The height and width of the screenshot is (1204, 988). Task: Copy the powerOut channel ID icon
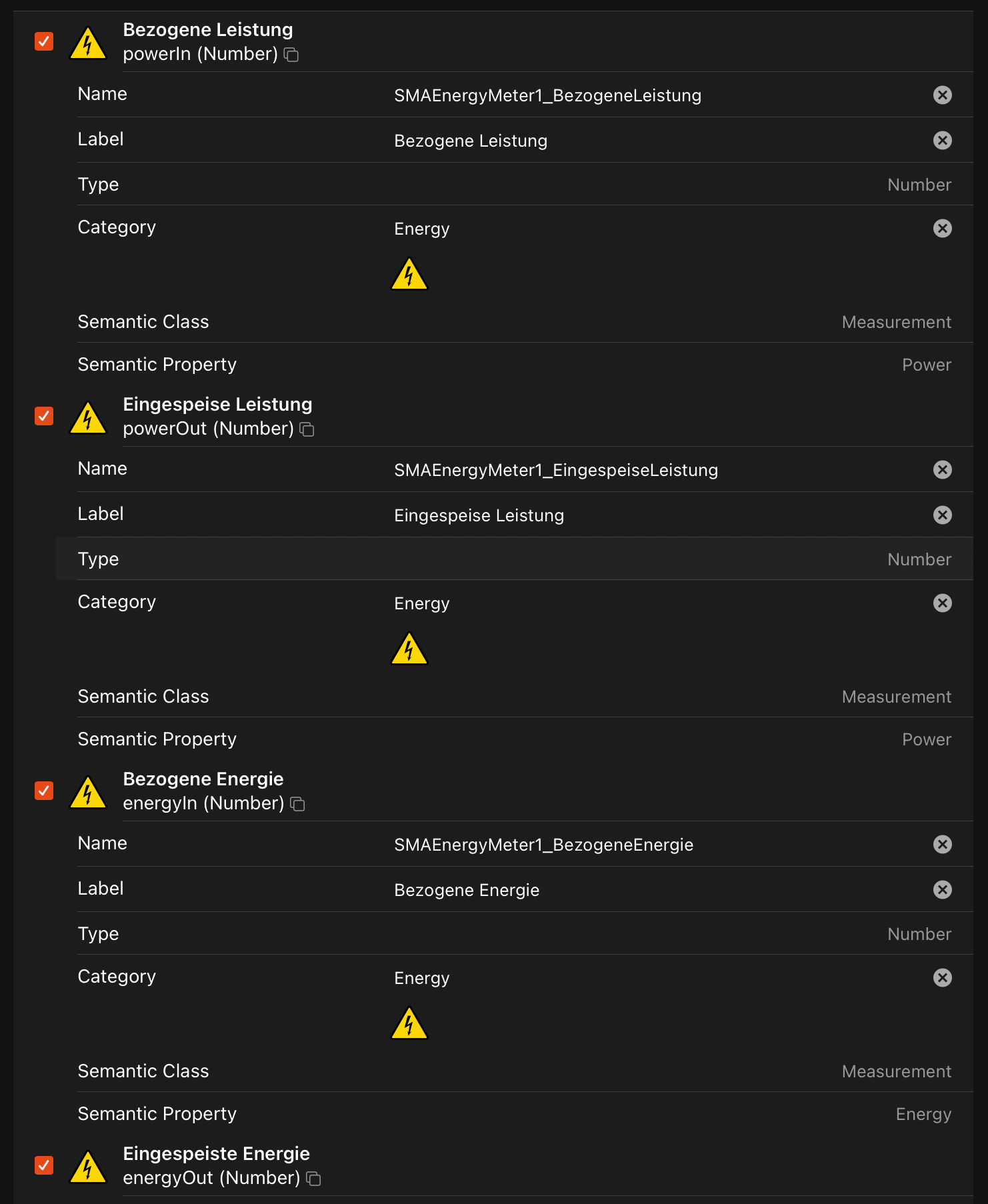307,429
